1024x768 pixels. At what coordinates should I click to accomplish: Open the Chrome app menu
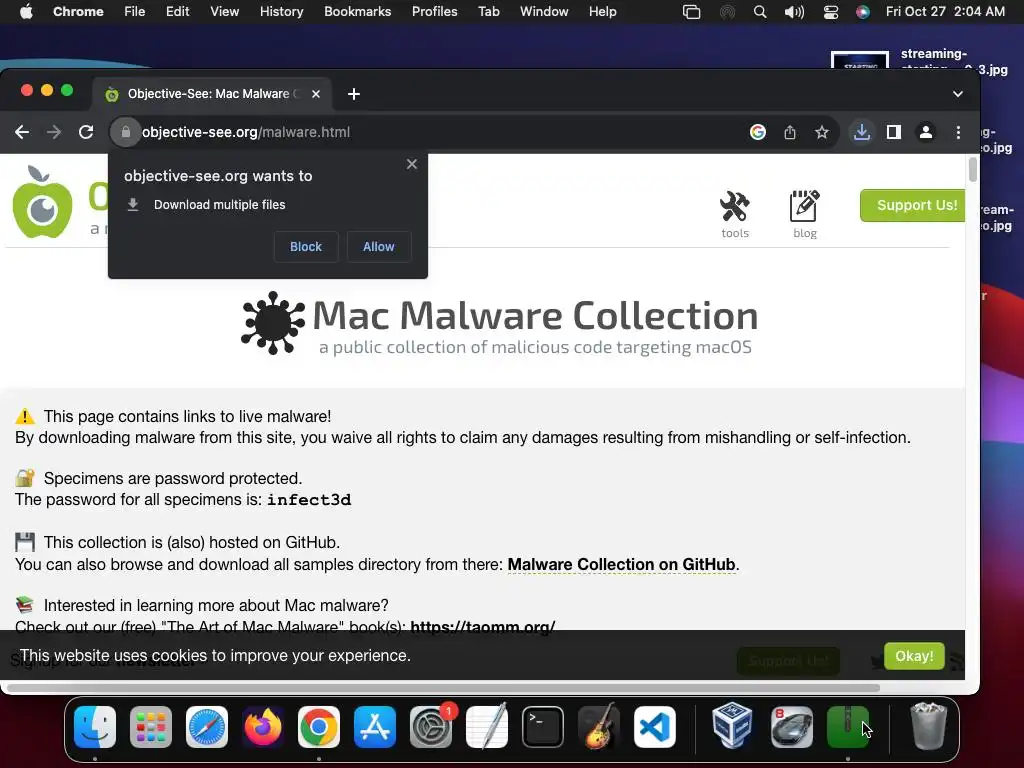pos(78,12)
